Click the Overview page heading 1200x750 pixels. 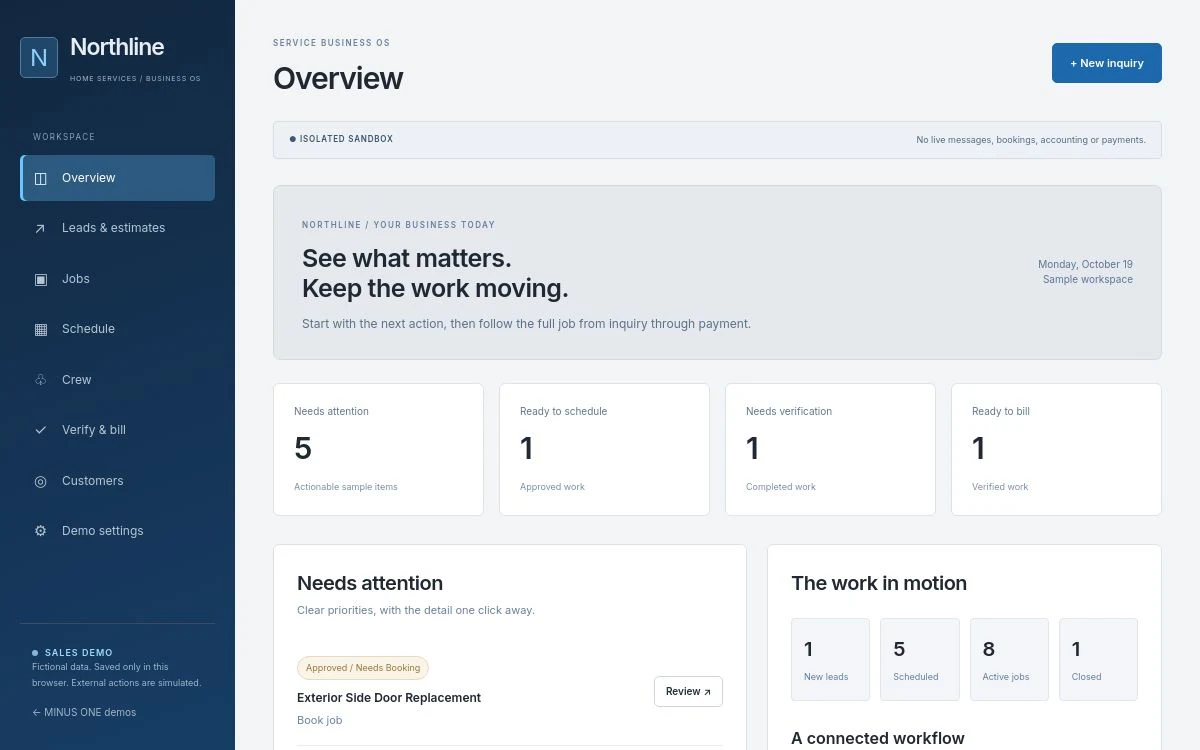(338, 78)
